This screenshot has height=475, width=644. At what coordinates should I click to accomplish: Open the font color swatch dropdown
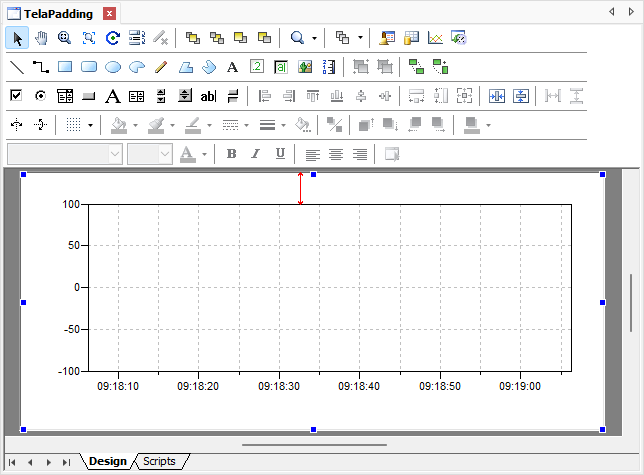pyautogui.click(x=203, y=154)
